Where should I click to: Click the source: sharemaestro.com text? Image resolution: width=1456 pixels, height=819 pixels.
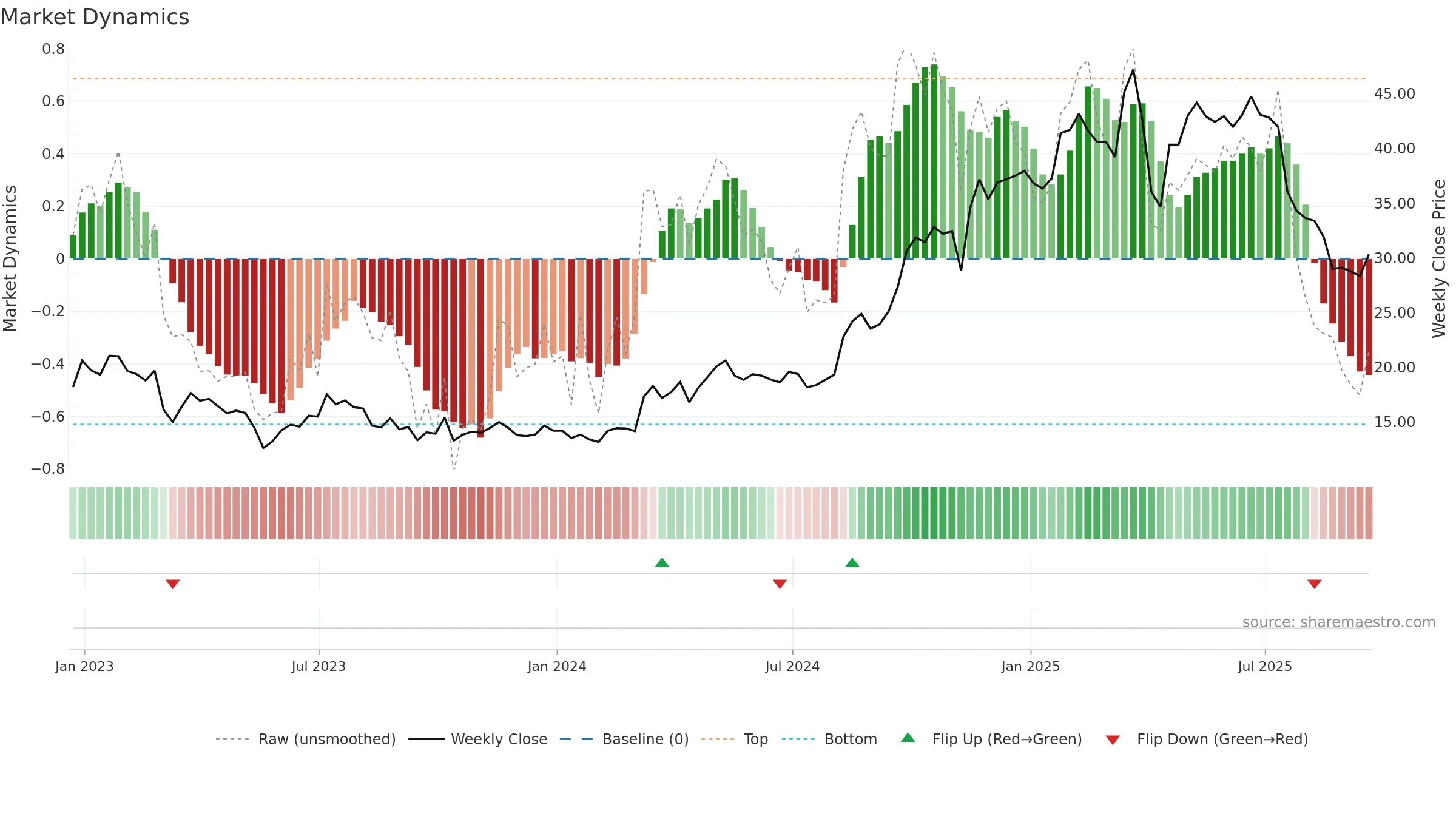coord(1339,622)
